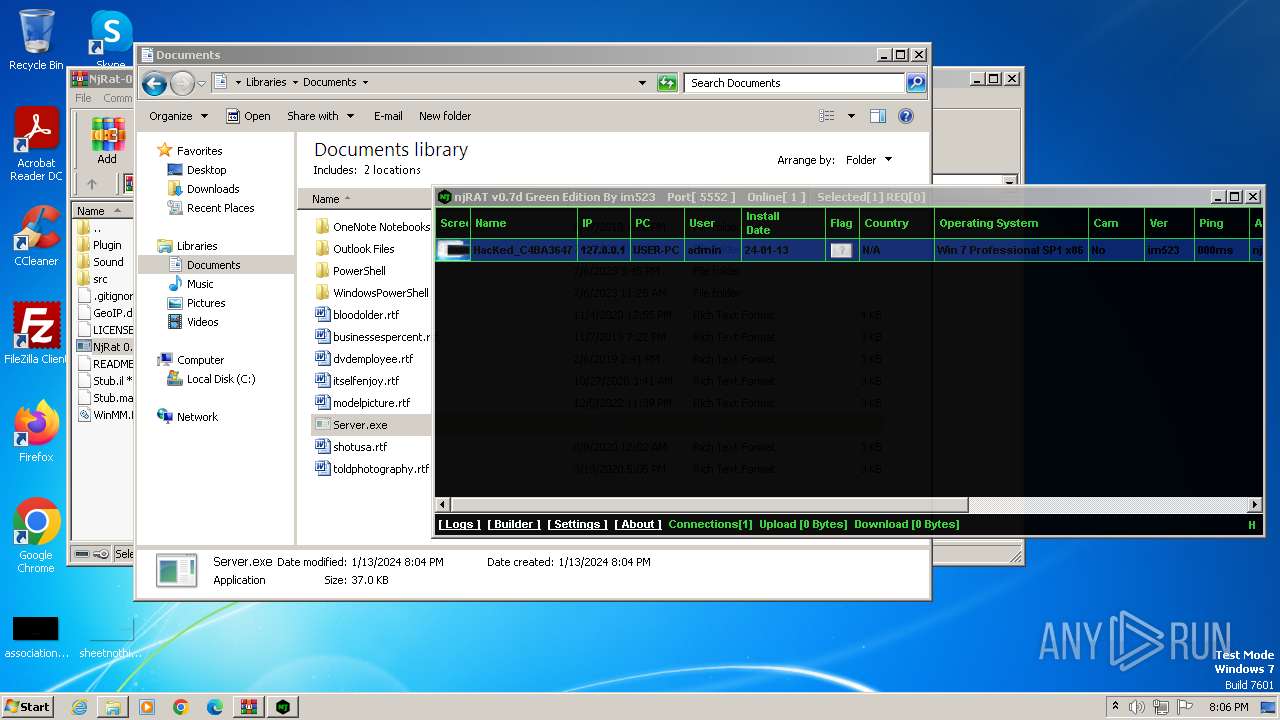Viewport: 1280px width, 720px height.
Task: Open Google Chrome desktop shortcut
Action: point(36,536)
